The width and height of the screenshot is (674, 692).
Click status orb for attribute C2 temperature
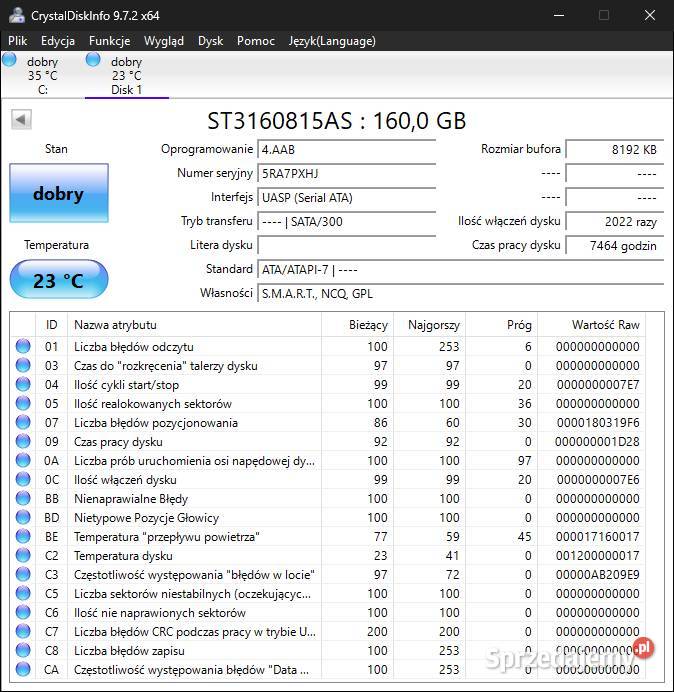coord(23,556)
